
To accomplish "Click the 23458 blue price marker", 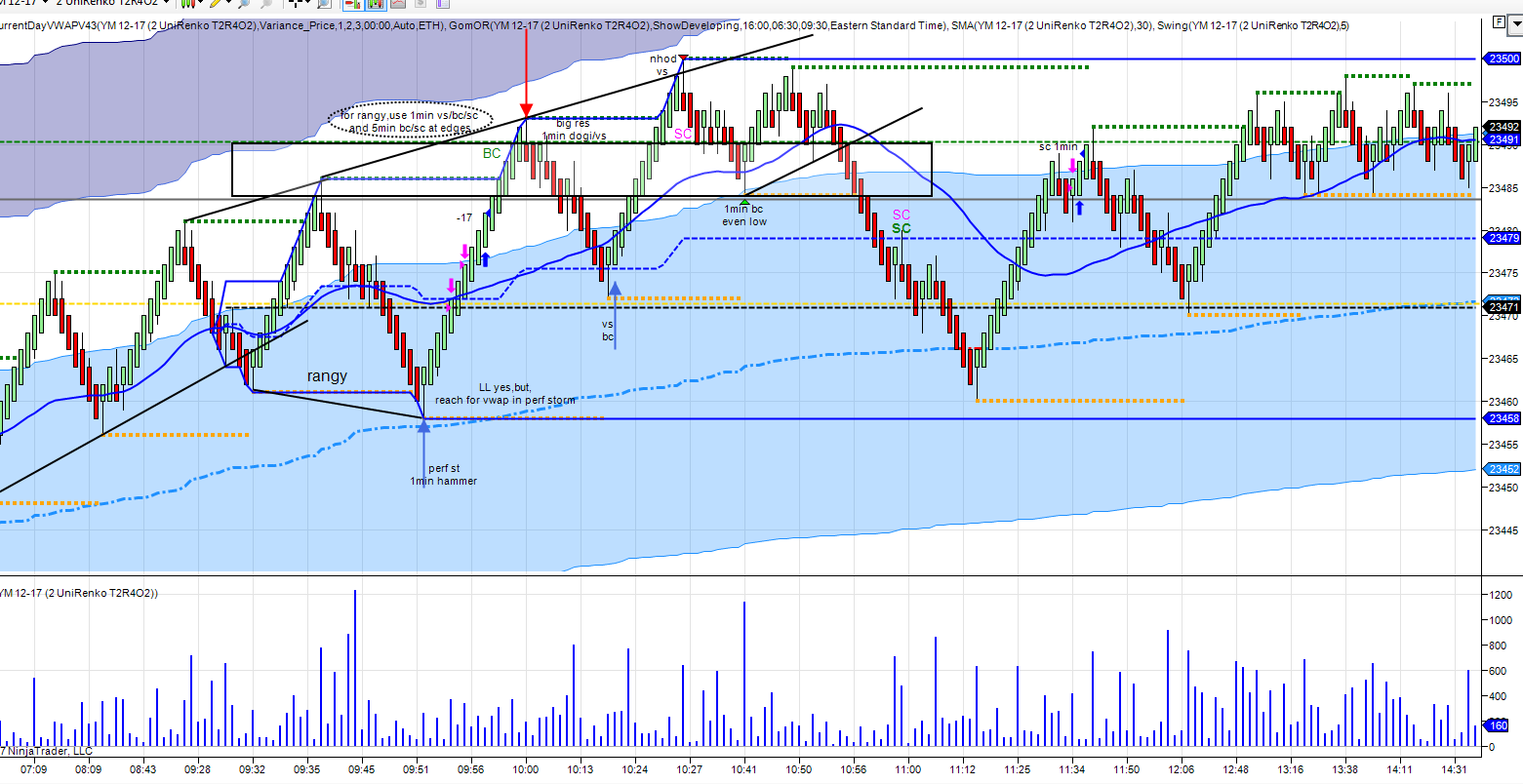I will (1503, 418).
